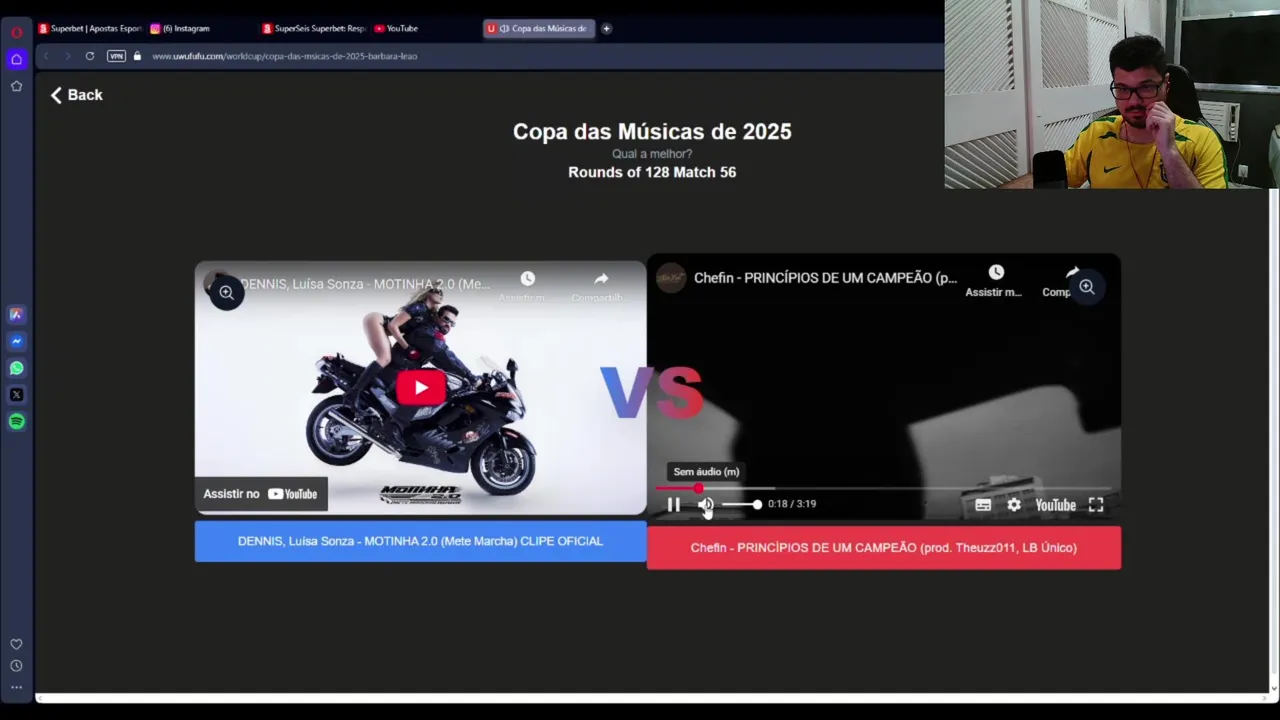The image size is (1280, 720).
Task: Seek on the Chefin video progress bar
Action: [884, 488]
